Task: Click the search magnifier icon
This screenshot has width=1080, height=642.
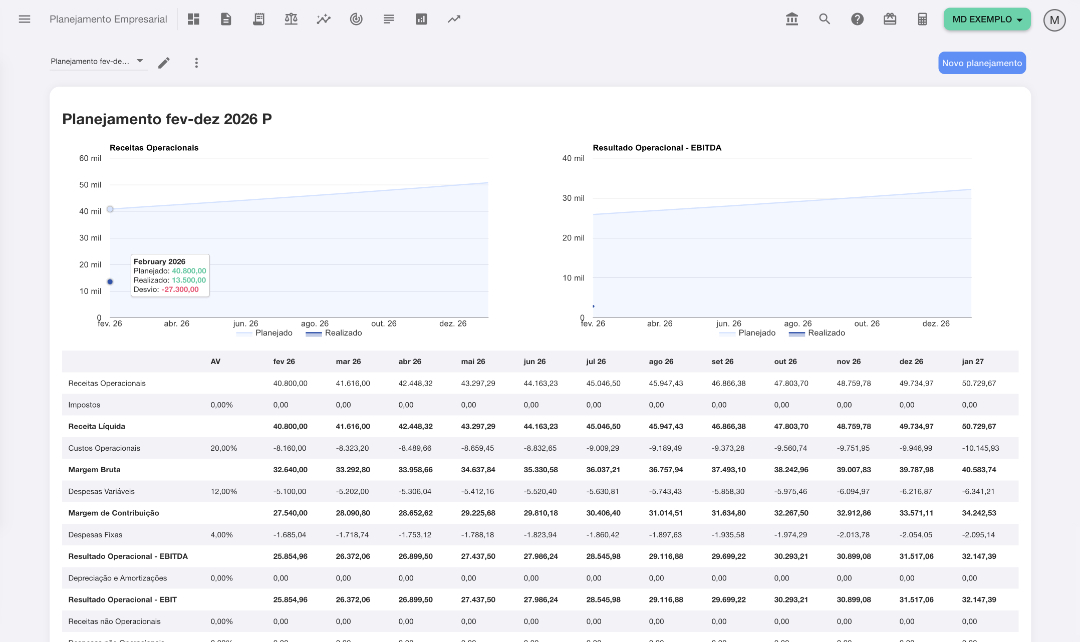Action: [x=825, y=19]
